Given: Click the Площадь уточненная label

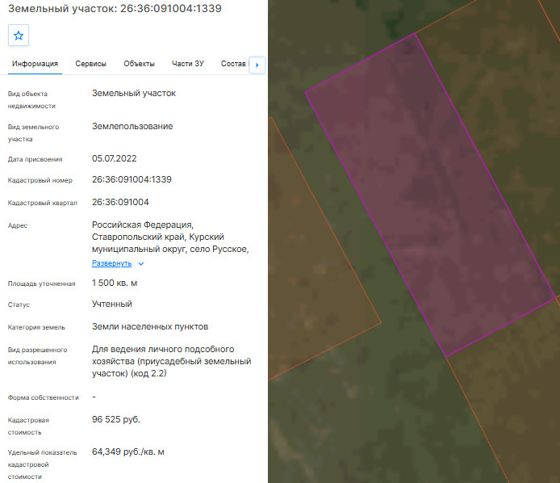Looking at the screenshot, I should [x=41, y=284].
